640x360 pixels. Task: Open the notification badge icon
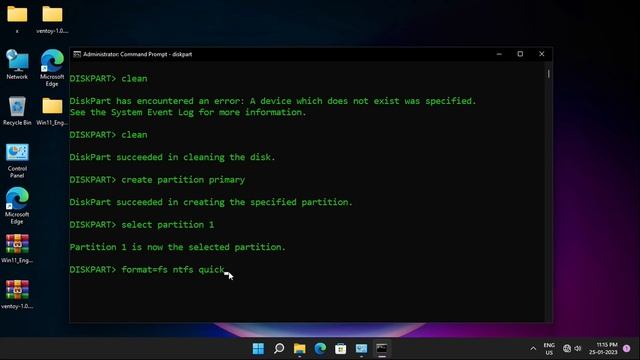click(x=627, y=348)
